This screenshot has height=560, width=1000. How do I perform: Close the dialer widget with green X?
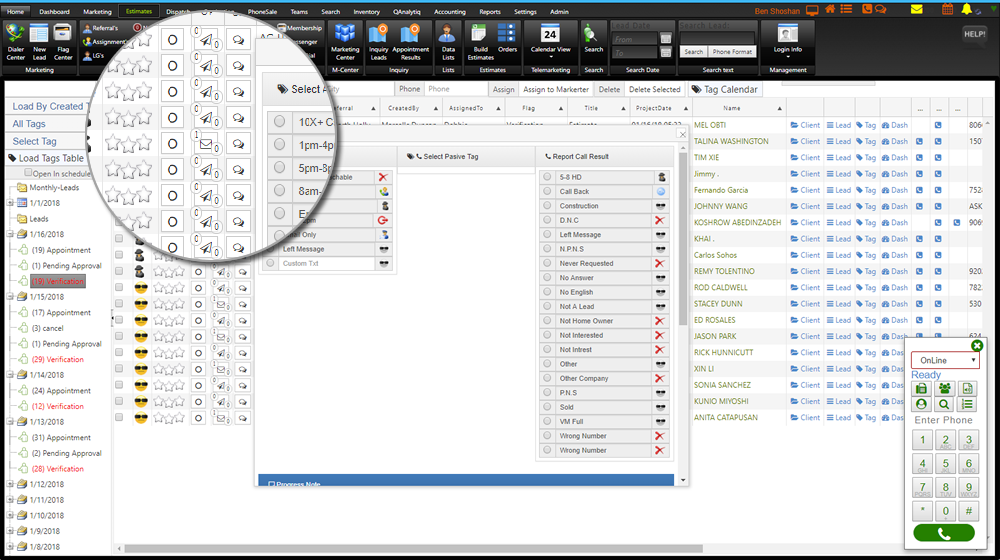click(x=977, y=346)
